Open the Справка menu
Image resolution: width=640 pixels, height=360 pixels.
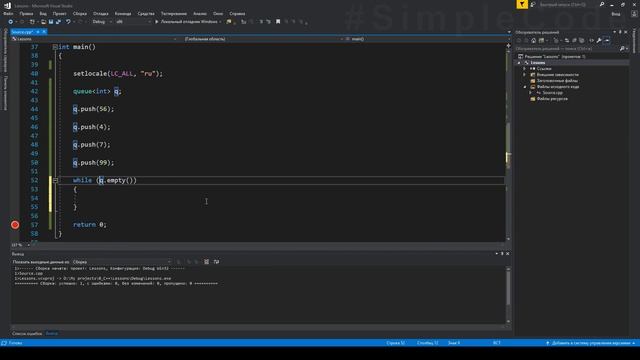point(237,13)
